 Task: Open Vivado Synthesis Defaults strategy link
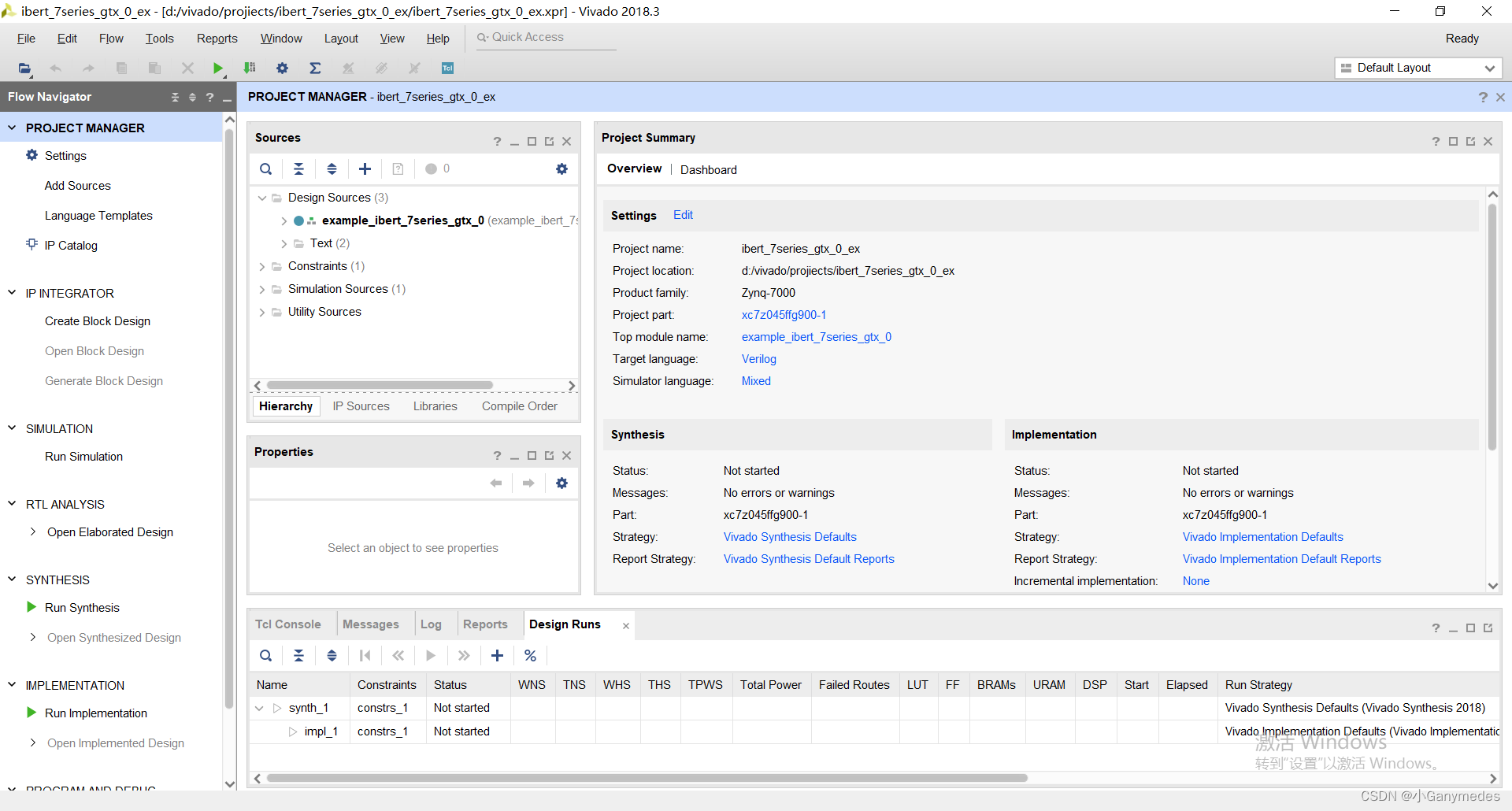coord(790,537)
